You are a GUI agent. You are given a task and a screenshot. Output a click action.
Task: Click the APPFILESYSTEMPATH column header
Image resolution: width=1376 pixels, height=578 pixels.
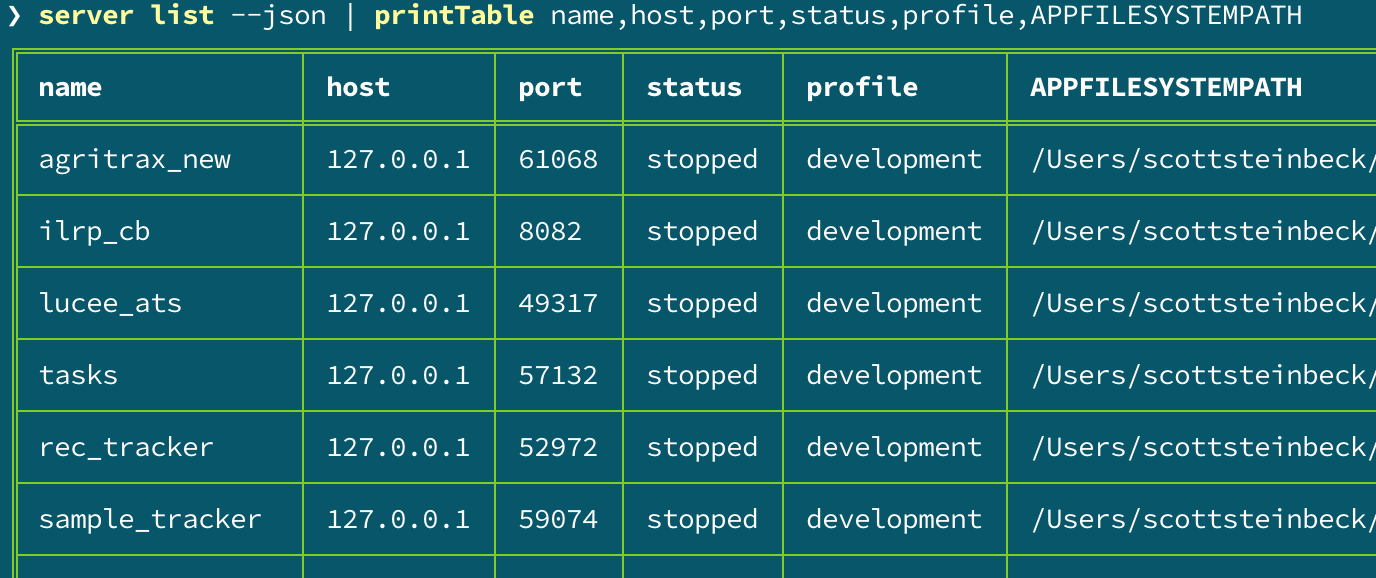point(1166,88)
